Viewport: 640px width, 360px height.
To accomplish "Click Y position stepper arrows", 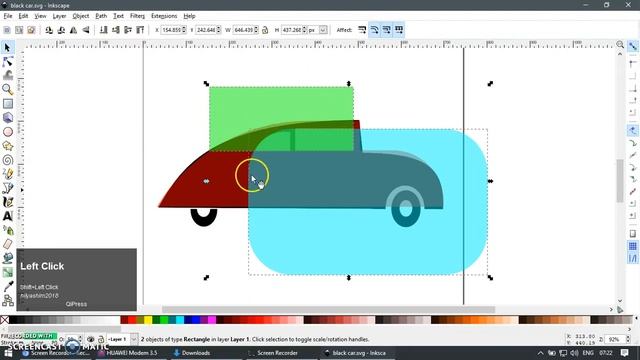I will coord(218,30).
